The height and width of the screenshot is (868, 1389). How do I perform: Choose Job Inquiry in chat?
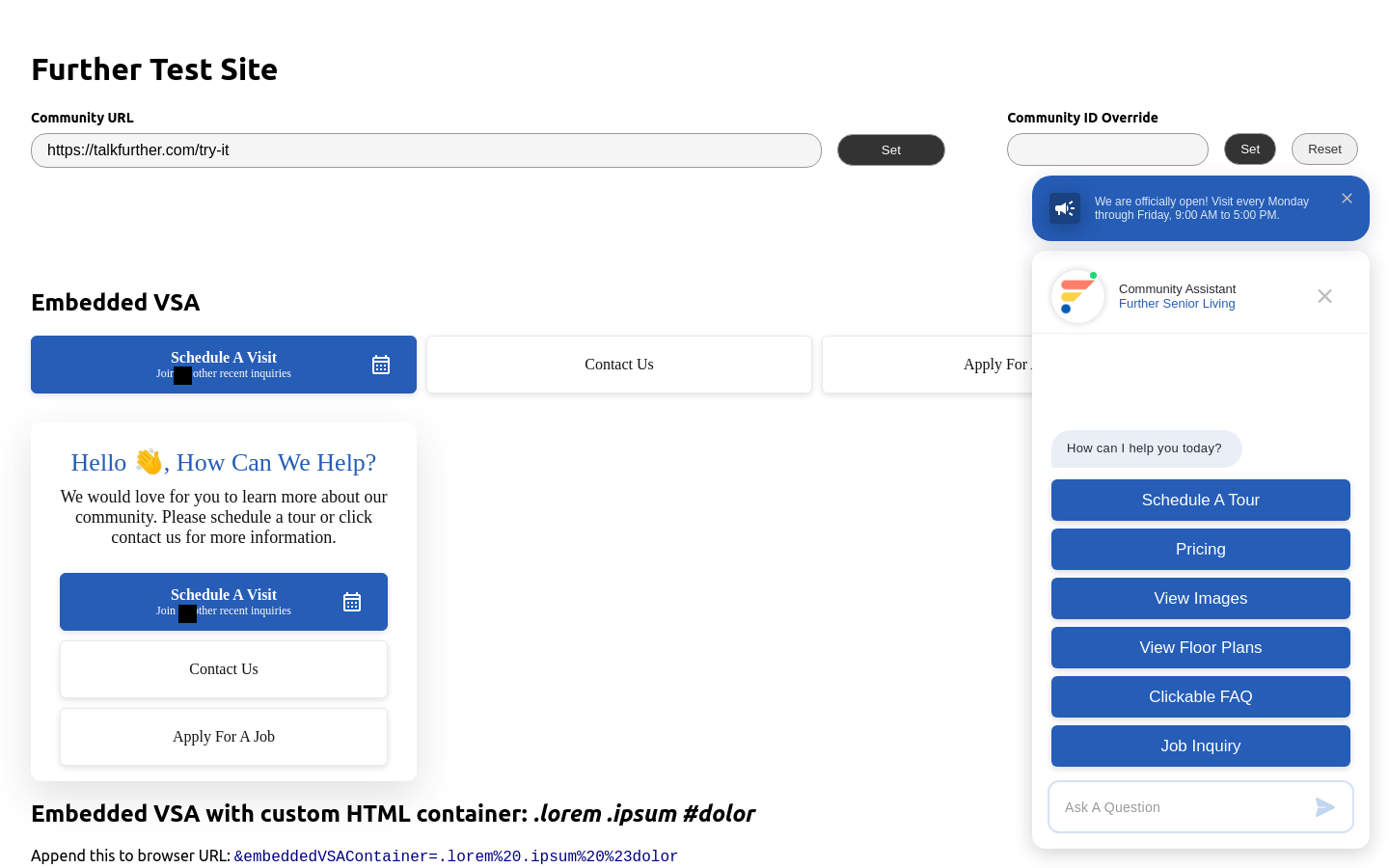pyautogui.click(x=1200, y=746)
